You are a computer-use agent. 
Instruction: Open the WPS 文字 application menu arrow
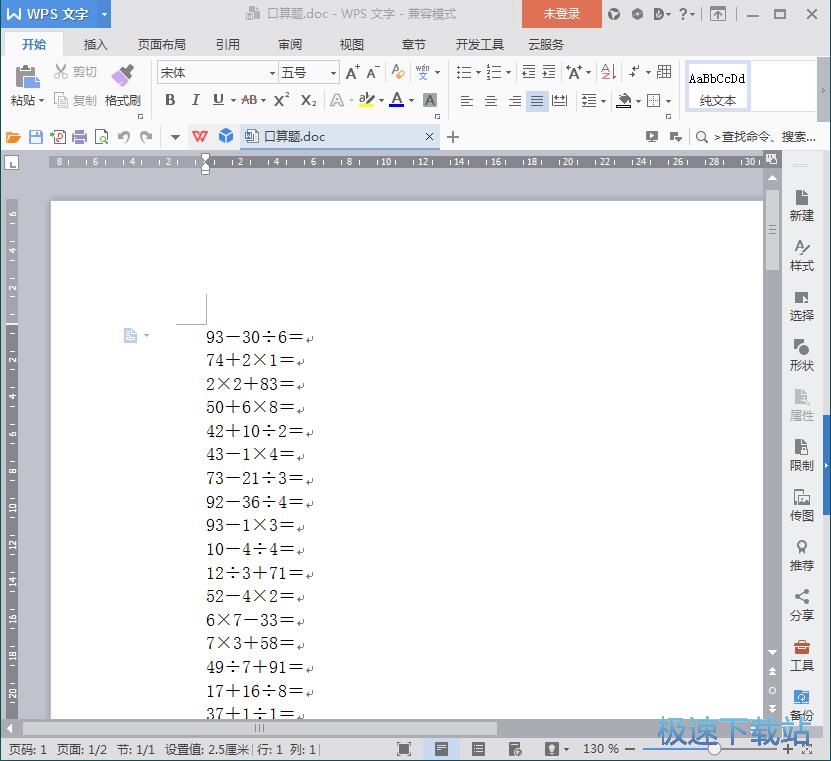[x=104, y=14]
